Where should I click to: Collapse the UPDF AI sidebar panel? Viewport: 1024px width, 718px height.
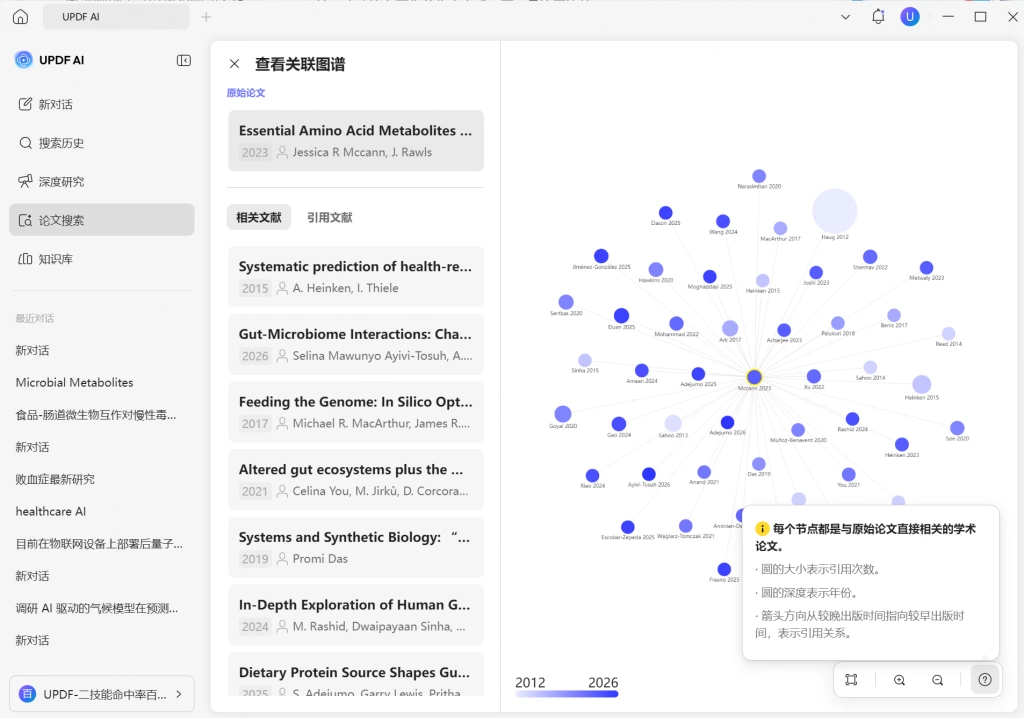[x=184, y=61]
